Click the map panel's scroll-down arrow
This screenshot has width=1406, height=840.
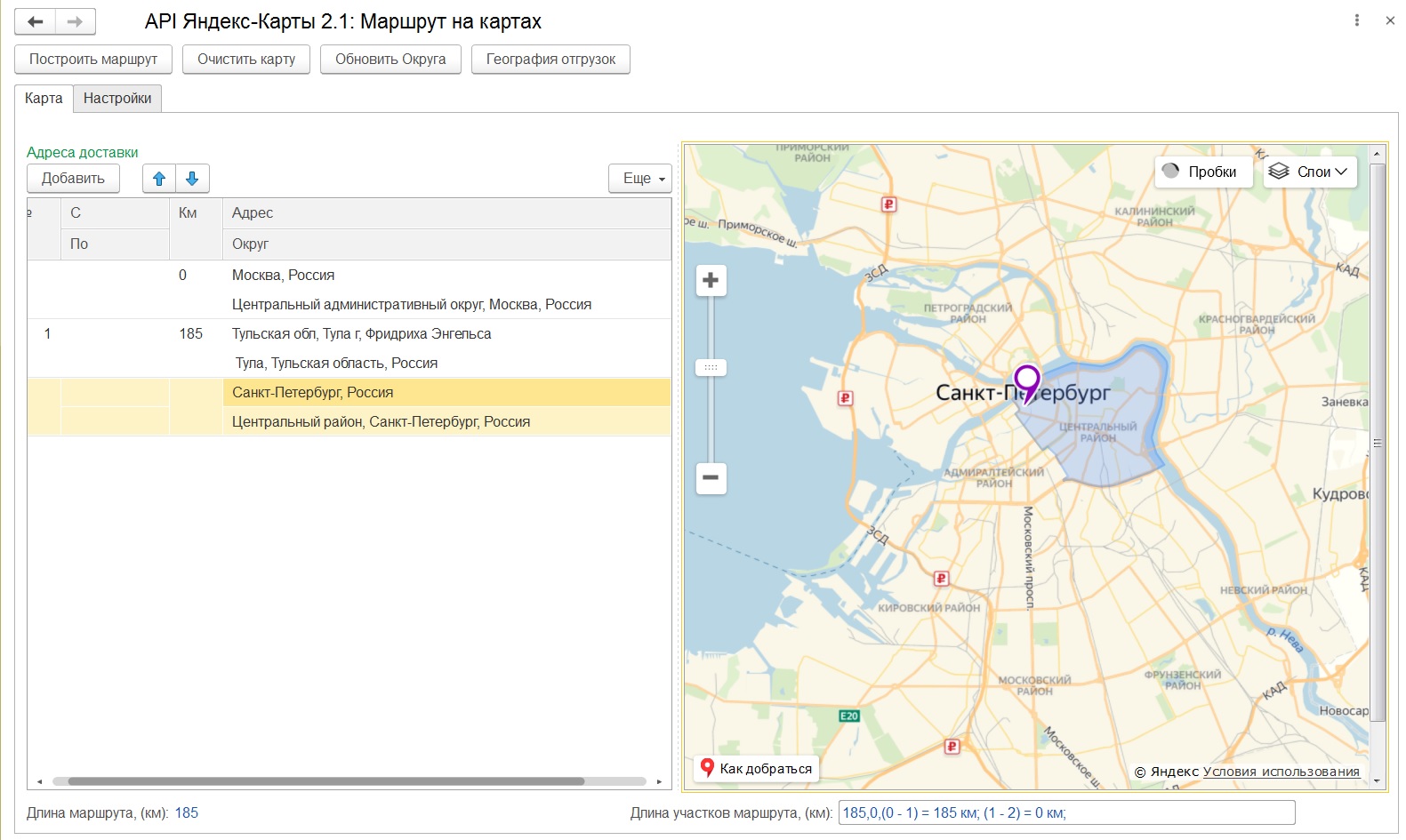coord(1378,781)
